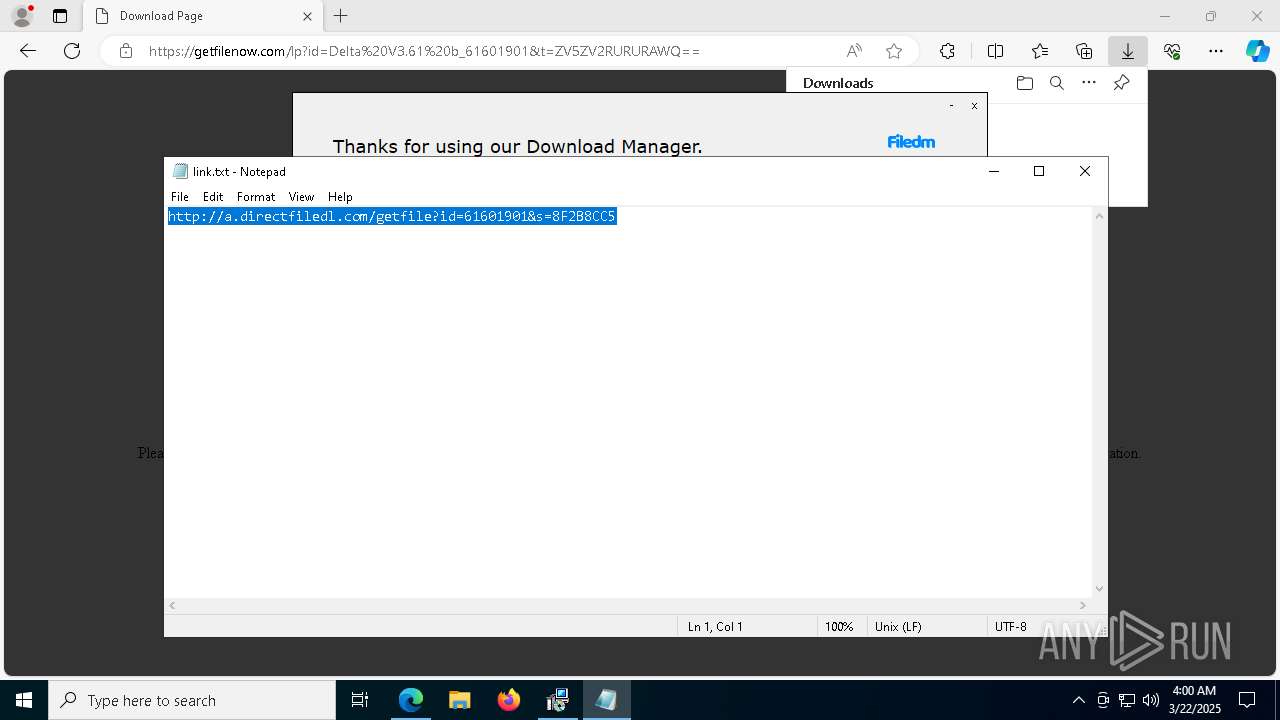The height and width of the screenshot is (720, 1280).
Task: Click the highlighted directfiledl URL text
Action: coord(392,216)
